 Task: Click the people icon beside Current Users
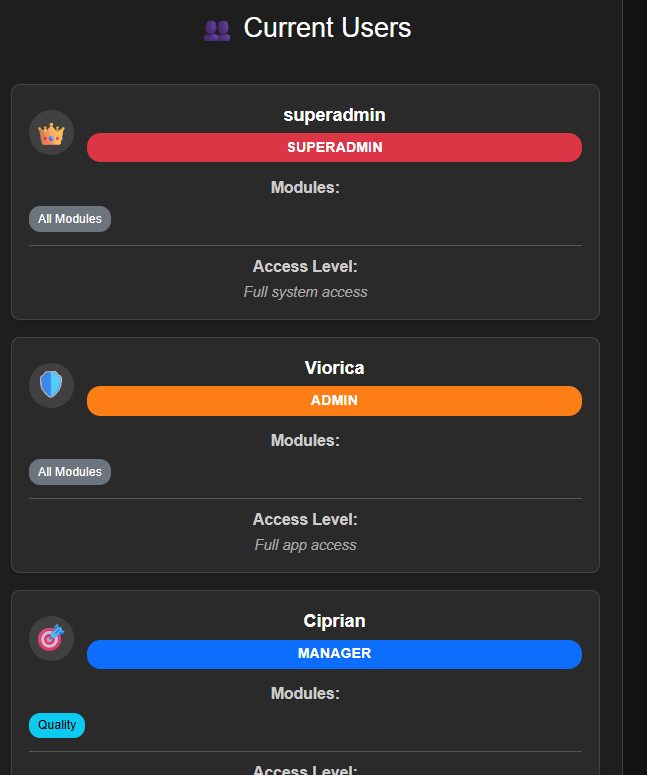[217, 30]
